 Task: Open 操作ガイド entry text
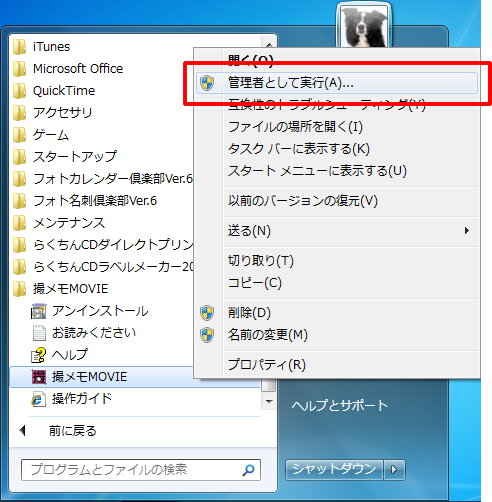(x=82, y=399)
